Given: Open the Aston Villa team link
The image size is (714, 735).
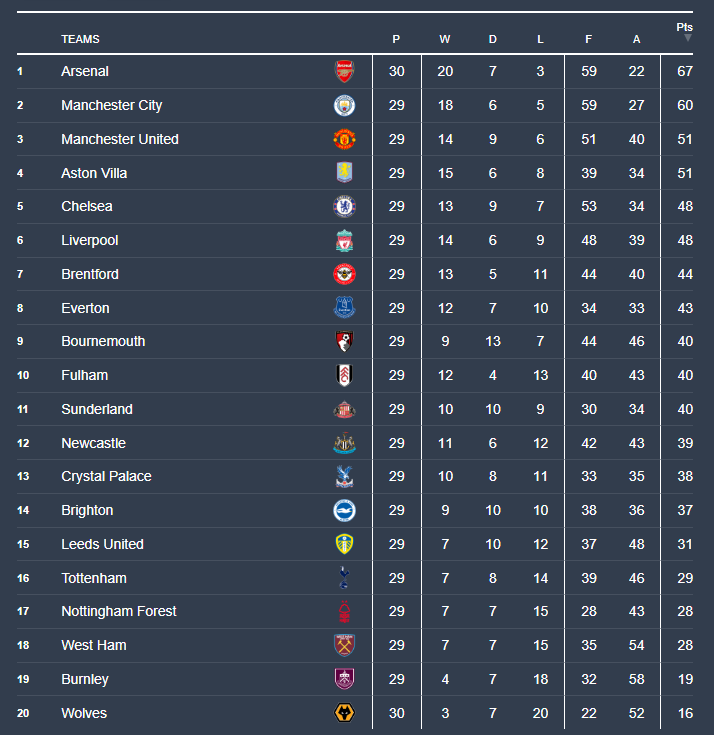Looking at the screenshot, I should (x=94, y=173).
